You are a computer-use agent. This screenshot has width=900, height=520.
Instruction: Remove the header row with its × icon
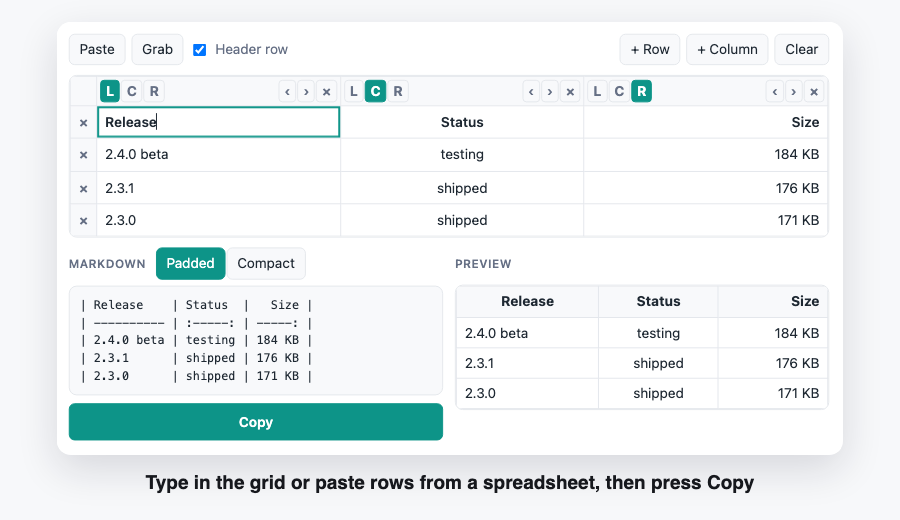84,123
